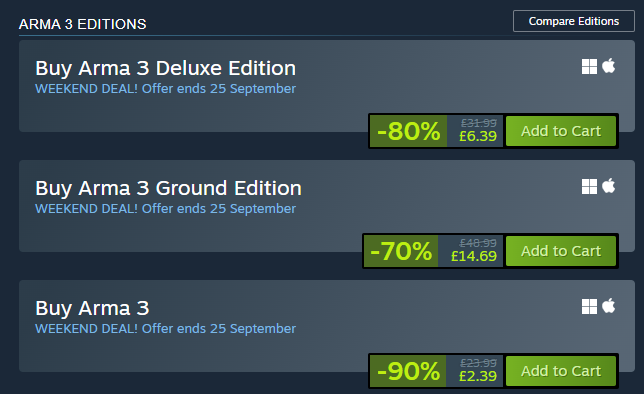Click Apple icon on Ground Edition row
Viewport: 644px width, 394px height.
click(609, 186)
